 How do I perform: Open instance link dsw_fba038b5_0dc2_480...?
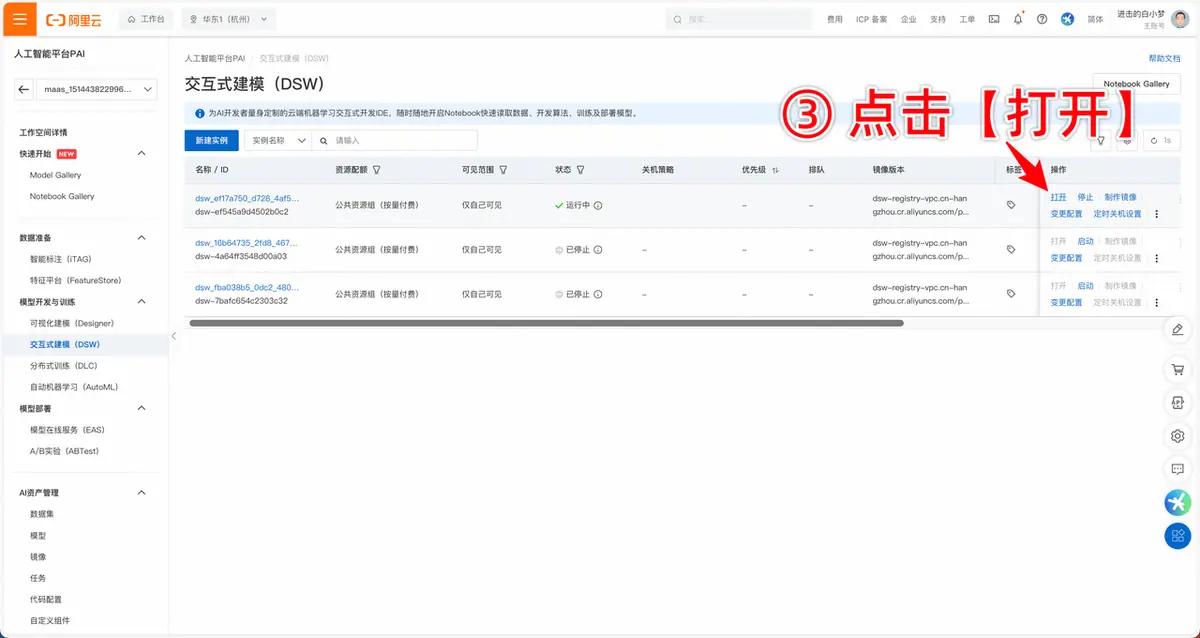coord(247,287)
